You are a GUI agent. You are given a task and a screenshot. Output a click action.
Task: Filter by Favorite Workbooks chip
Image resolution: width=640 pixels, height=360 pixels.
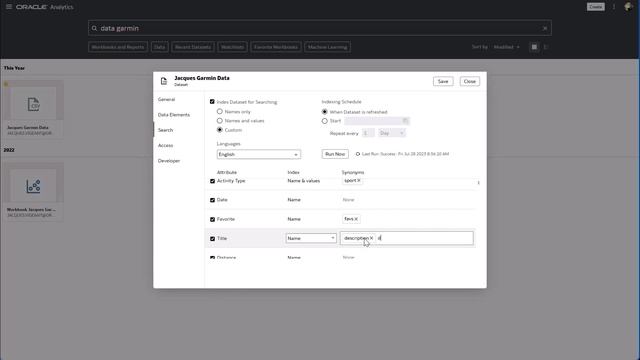[x=276, y=47]
